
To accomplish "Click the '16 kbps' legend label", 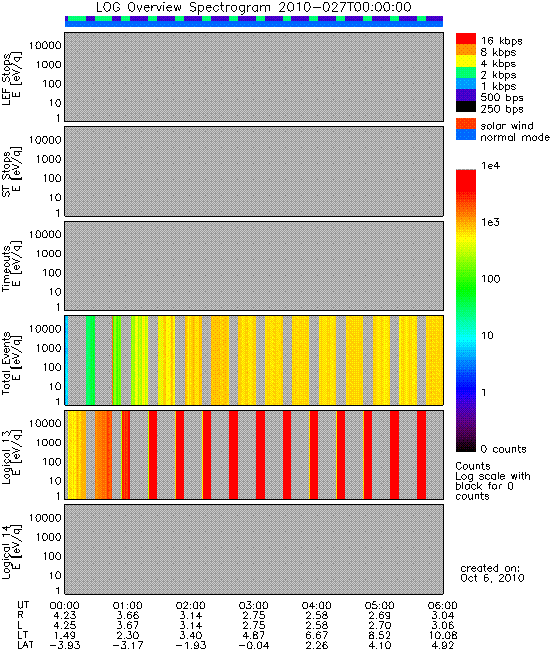I will tap(501, 41).
